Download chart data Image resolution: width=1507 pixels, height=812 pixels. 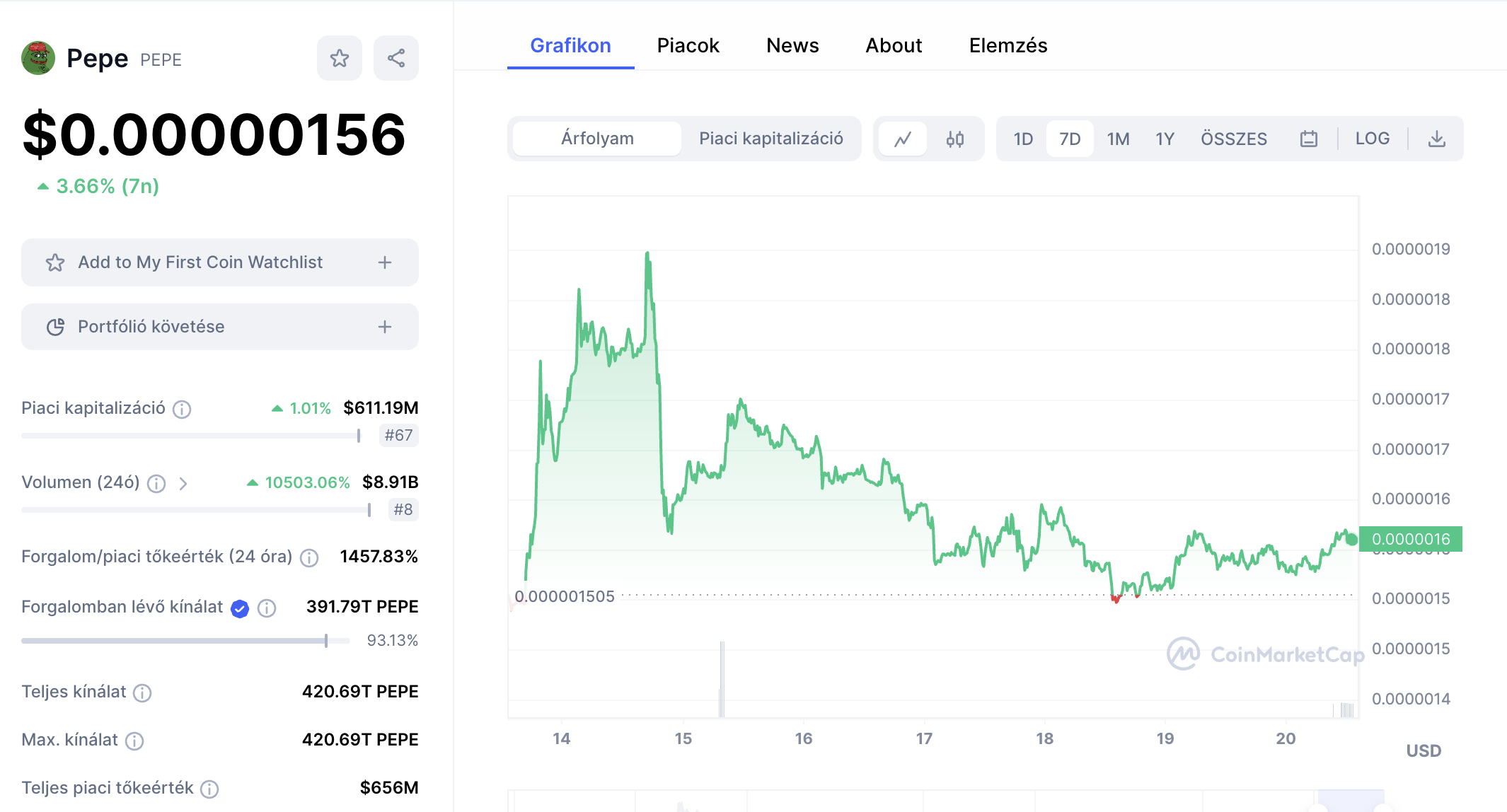(x=1436, y=139)
